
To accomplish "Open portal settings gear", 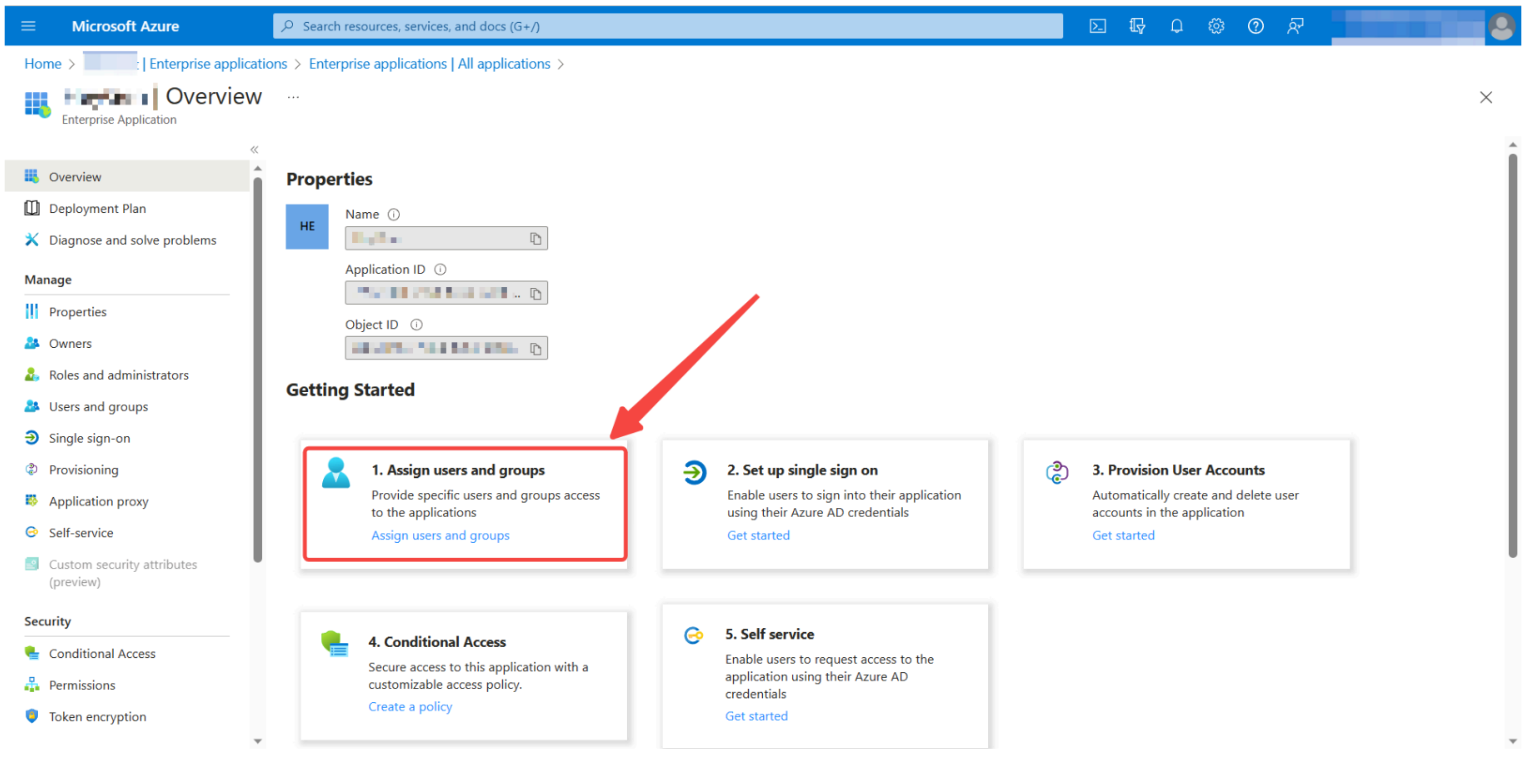I will (x=1216, y=26).
